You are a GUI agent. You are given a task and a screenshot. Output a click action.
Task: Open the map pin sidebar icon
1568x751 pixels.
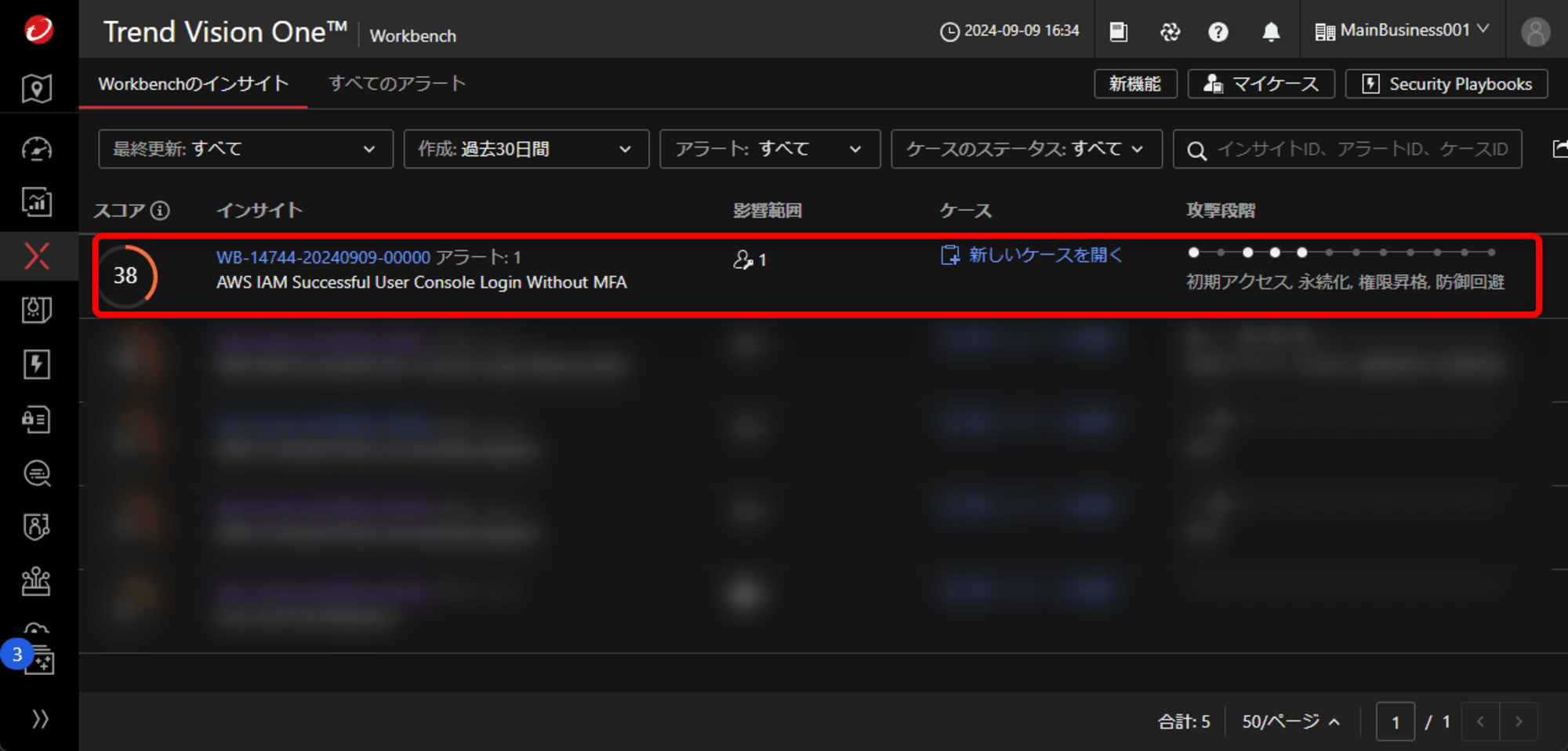[x=37, y=89]
